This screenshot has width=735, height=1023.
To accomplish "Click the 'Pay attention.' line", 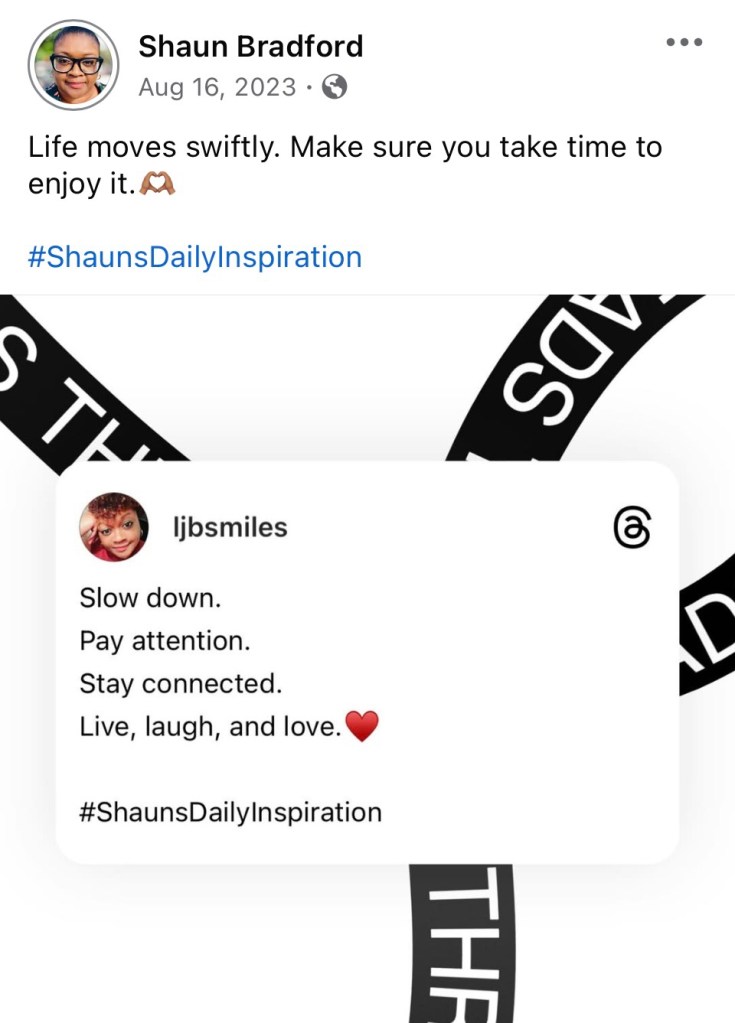I will (x=165, y=641).
